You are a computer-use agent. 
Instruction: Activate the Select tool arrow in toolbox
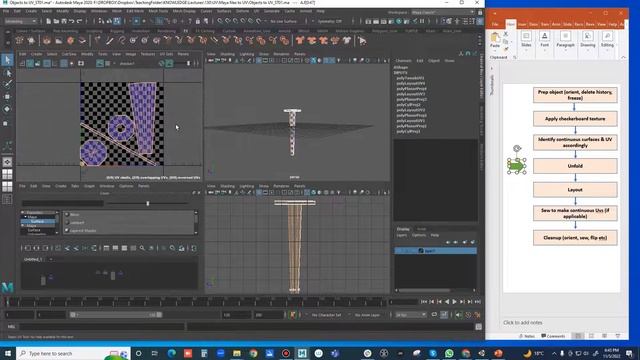pyautogui.click(x=7, y=60)
